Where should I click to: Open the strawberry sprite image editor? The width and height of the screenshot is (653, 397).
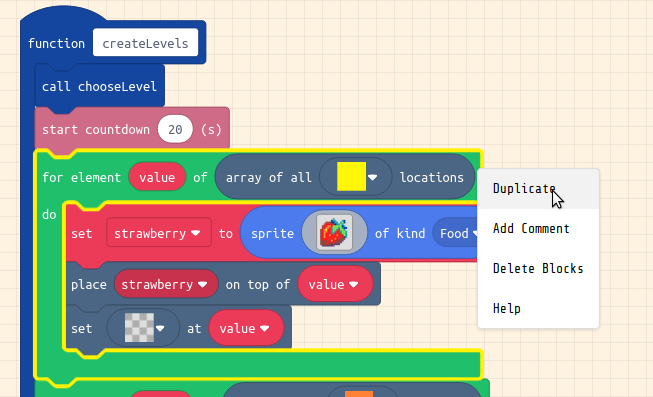pyautogui.click(x=334, y=233)
